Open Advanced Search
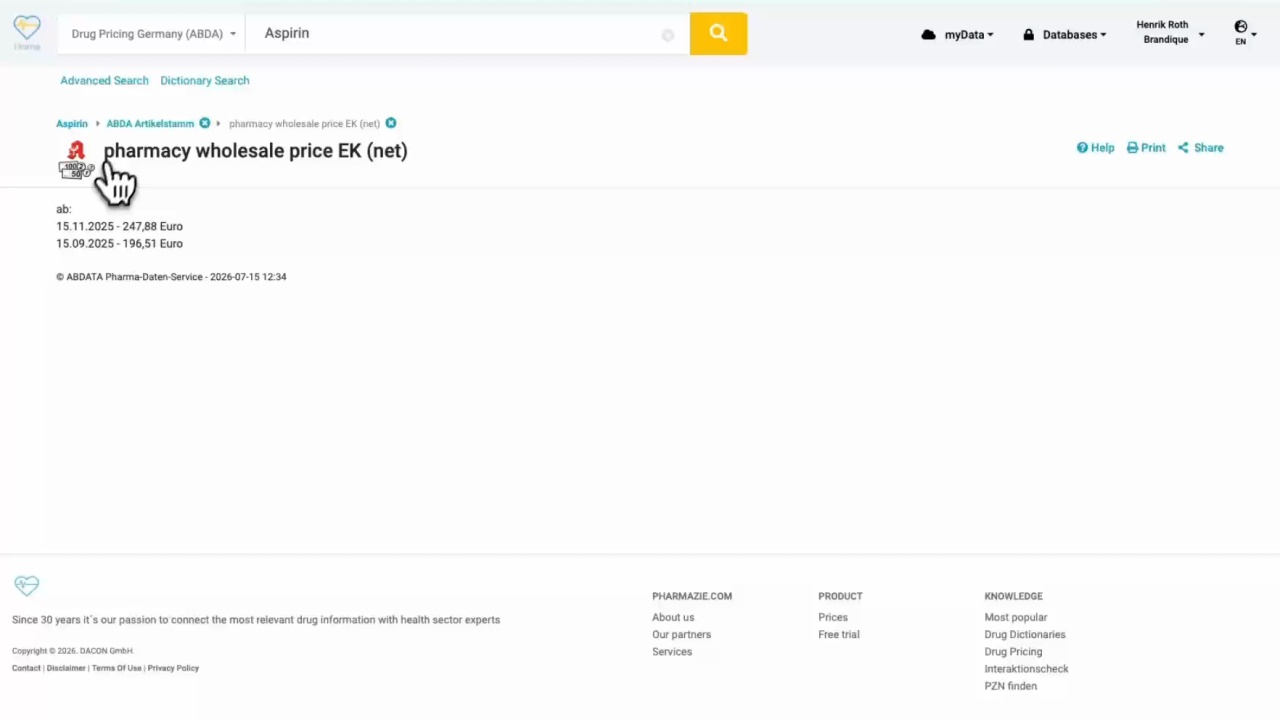The width and height of the screenshot is (1280, 720). [104, 81]
